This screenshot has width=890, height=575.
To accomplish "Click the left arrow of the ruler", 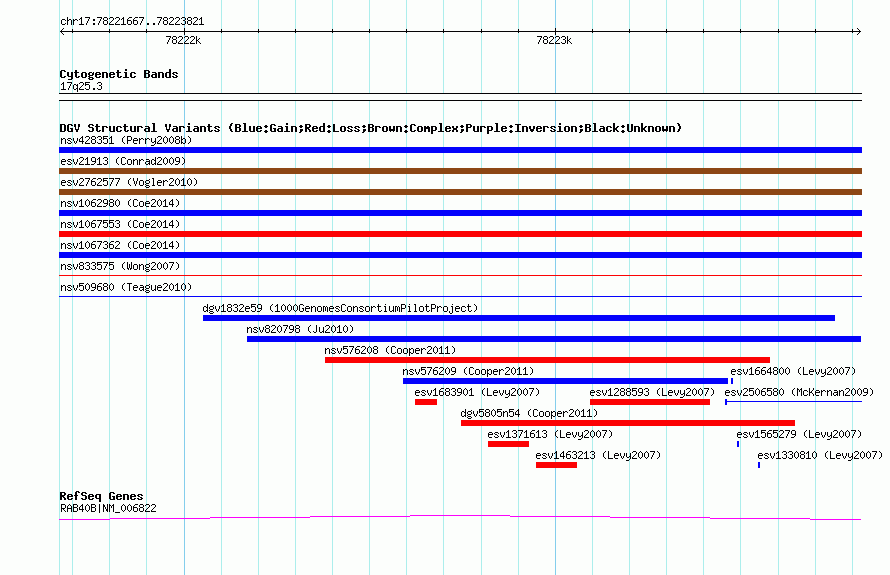I will pos(63,31).
